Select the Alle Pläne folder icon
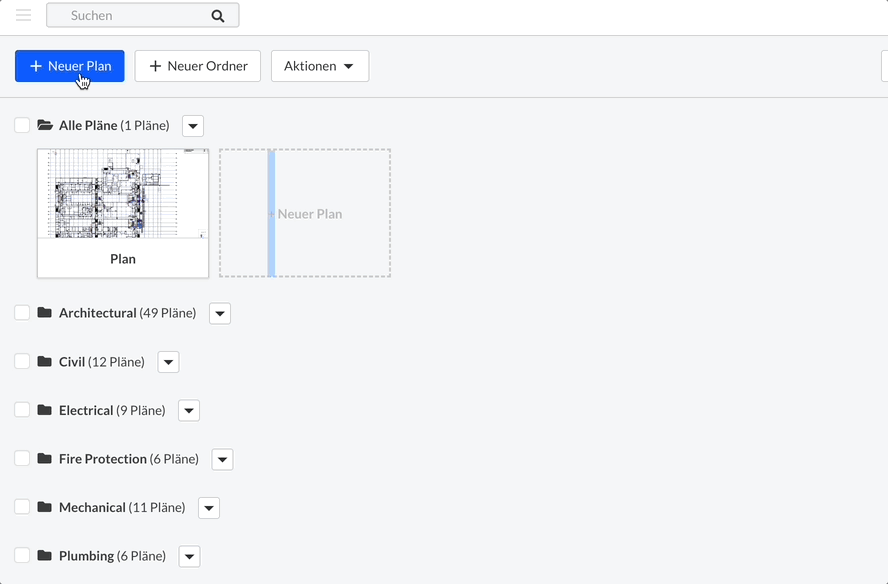The height and width of the screenshot is (584, 888). (44, 125)
